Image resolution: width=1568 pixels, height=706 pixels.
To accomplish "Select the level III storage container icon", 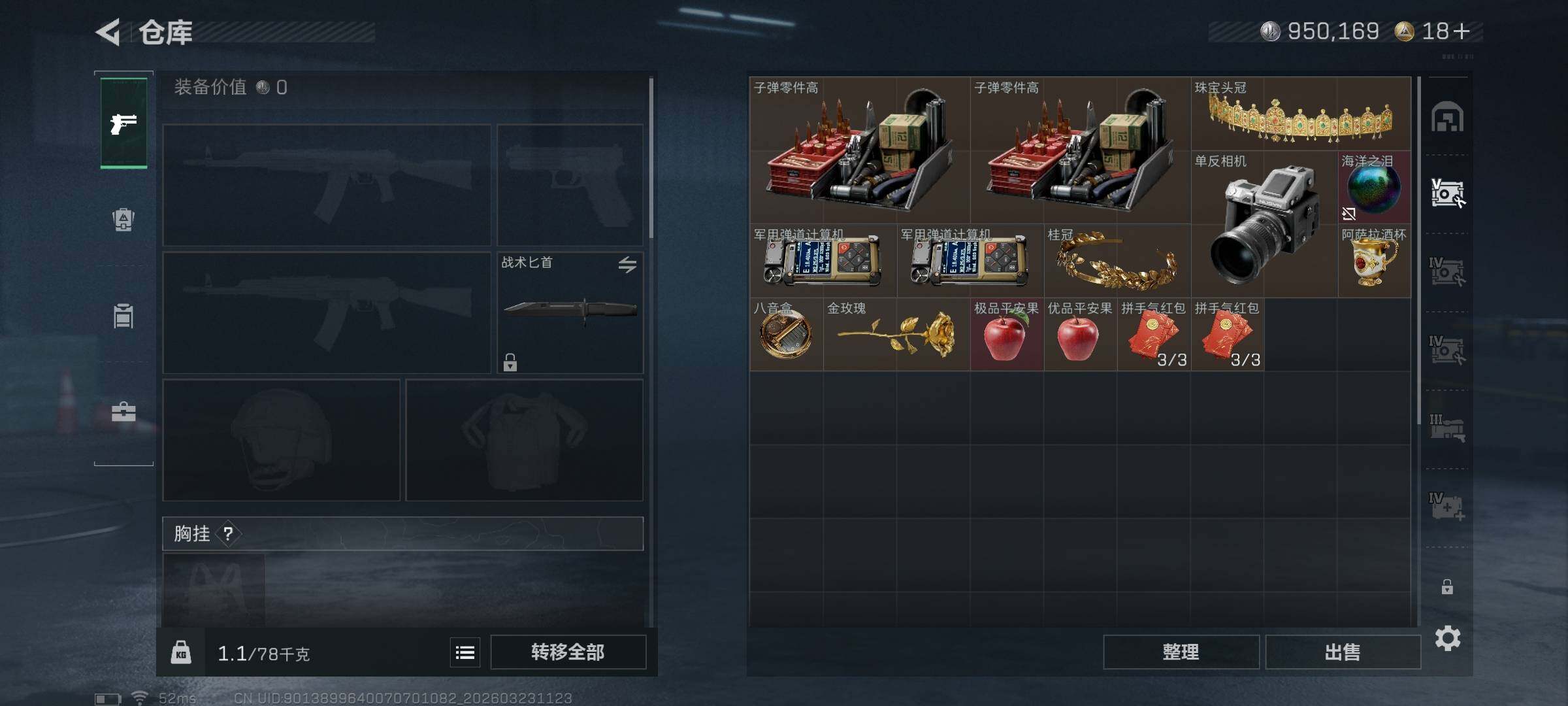I will [x=1447, y=428].
